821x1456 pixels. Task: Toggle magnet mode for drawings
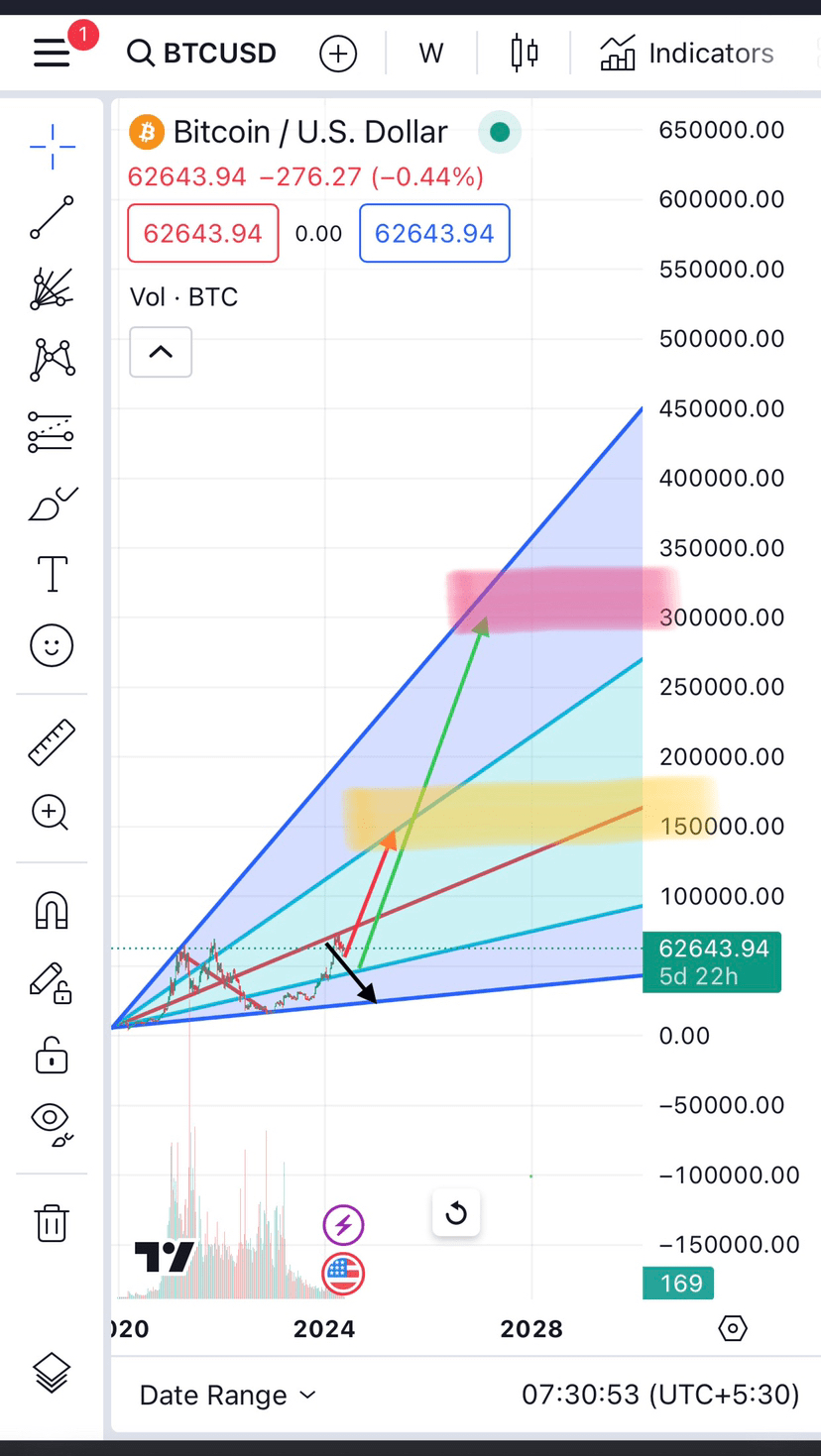click(x=52, y=910)
